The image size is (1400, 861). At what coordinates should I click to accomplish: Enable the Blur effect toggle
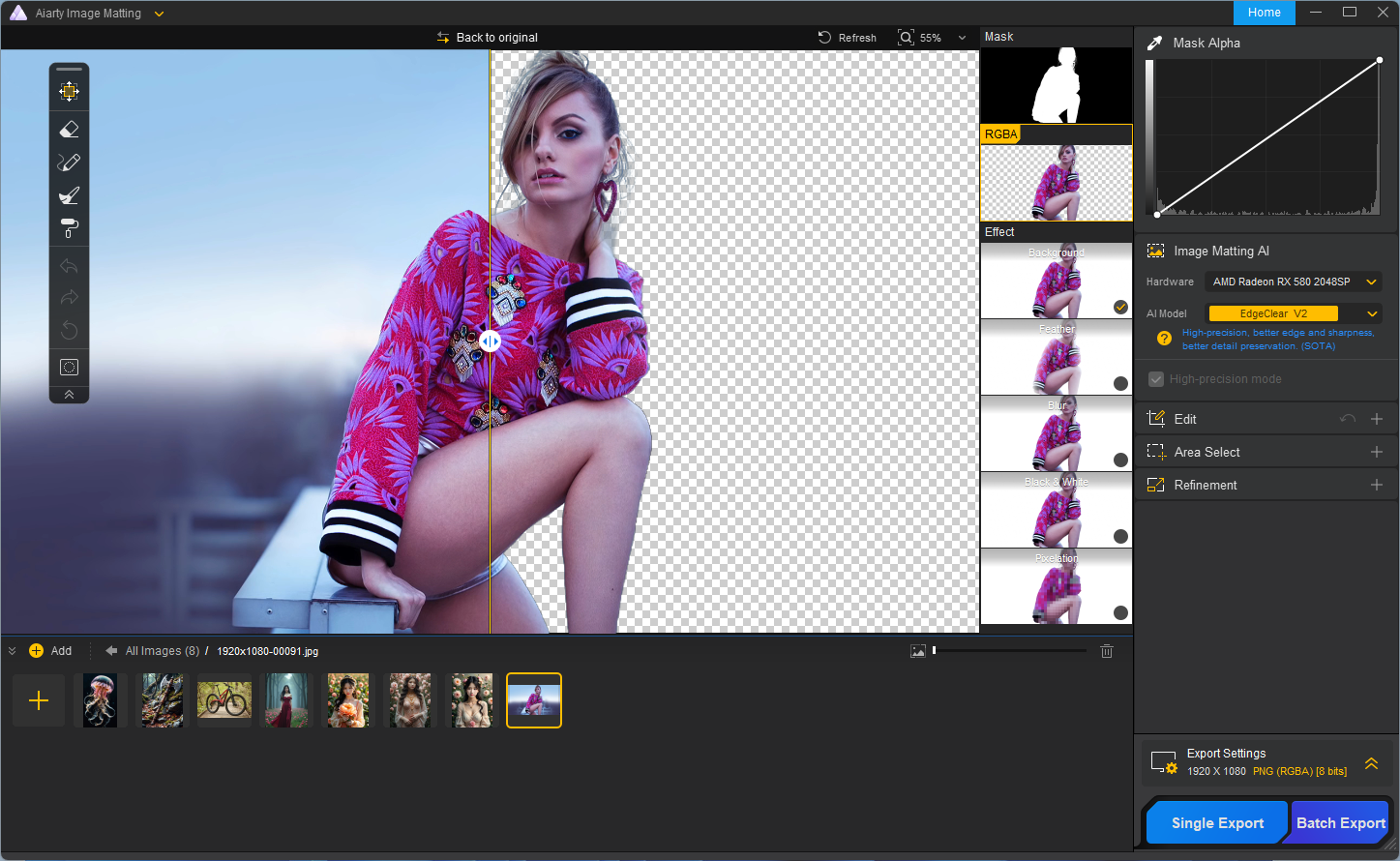[x=1120, y=460]
